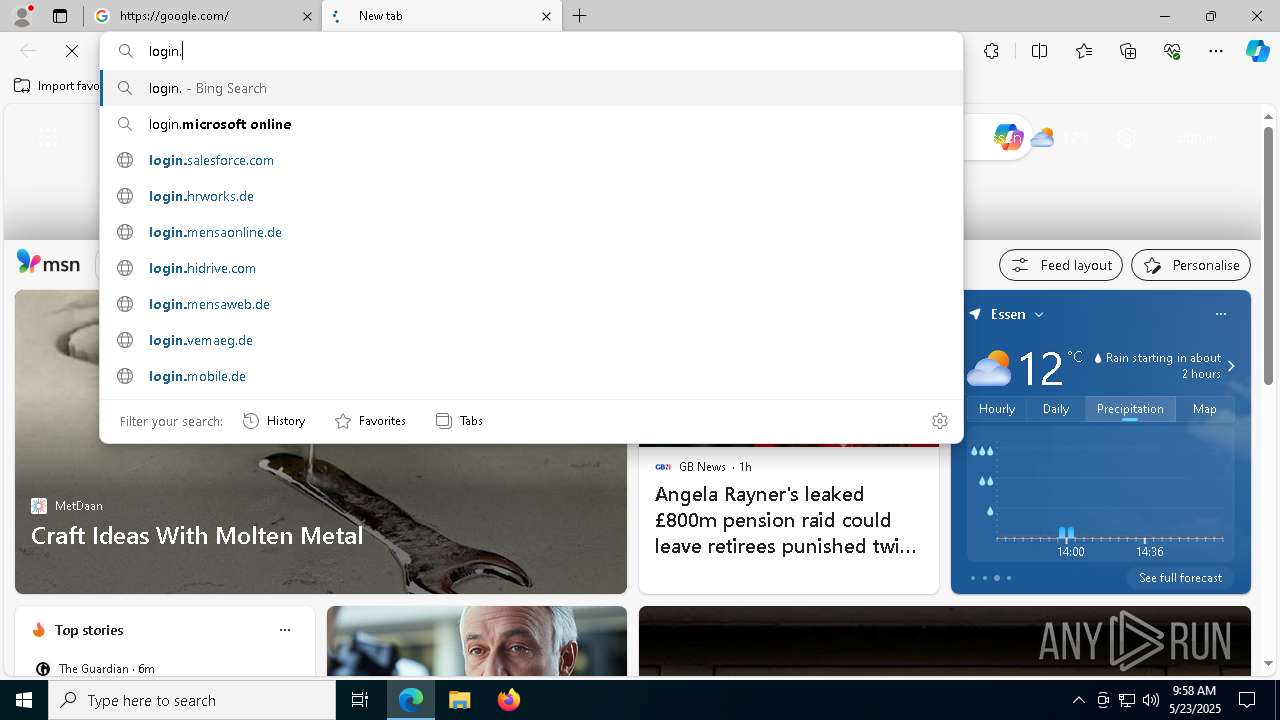
Task: Launch Firefox from the taskbar
Action: 508,700
